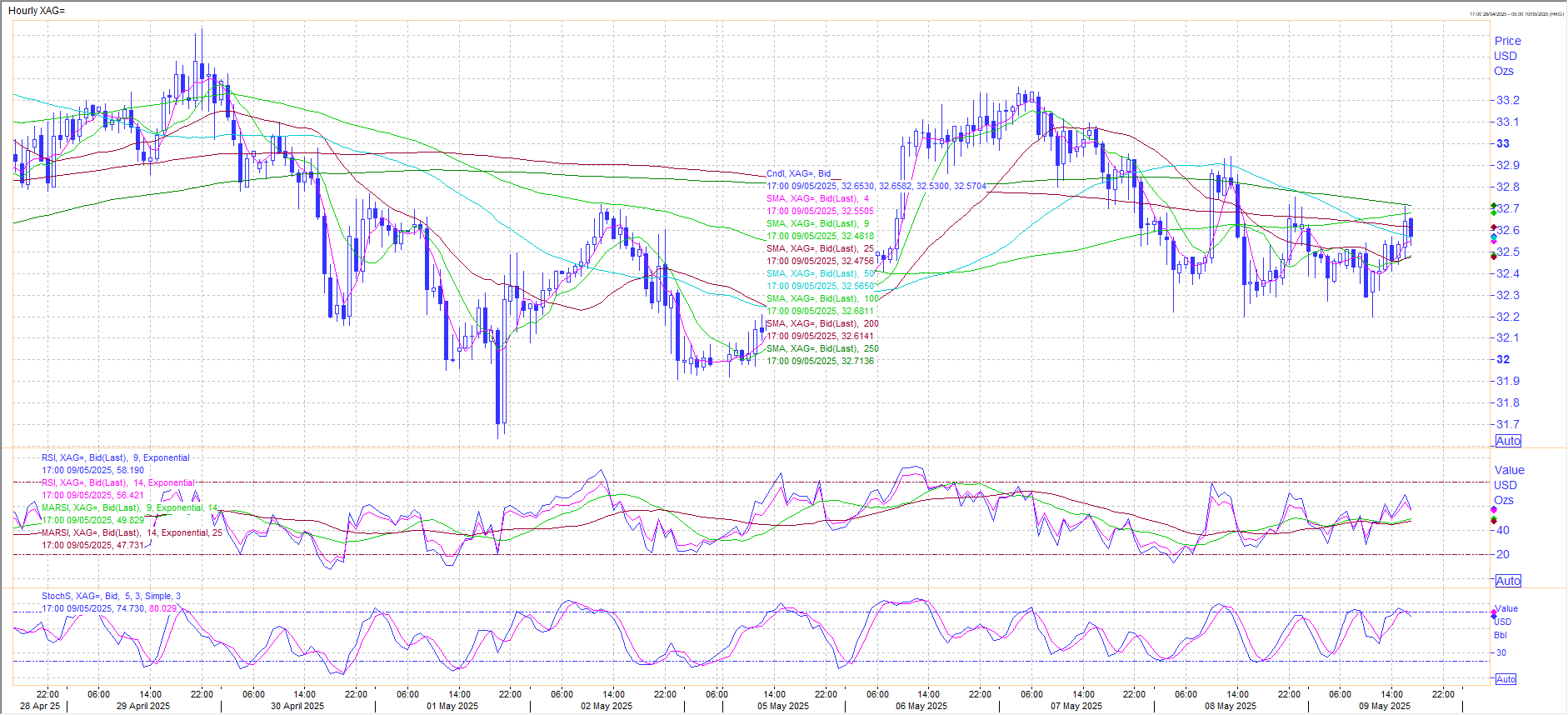
Task: Click the maroon marker near 32.6 on price axis
Action: click(1493, 227)
